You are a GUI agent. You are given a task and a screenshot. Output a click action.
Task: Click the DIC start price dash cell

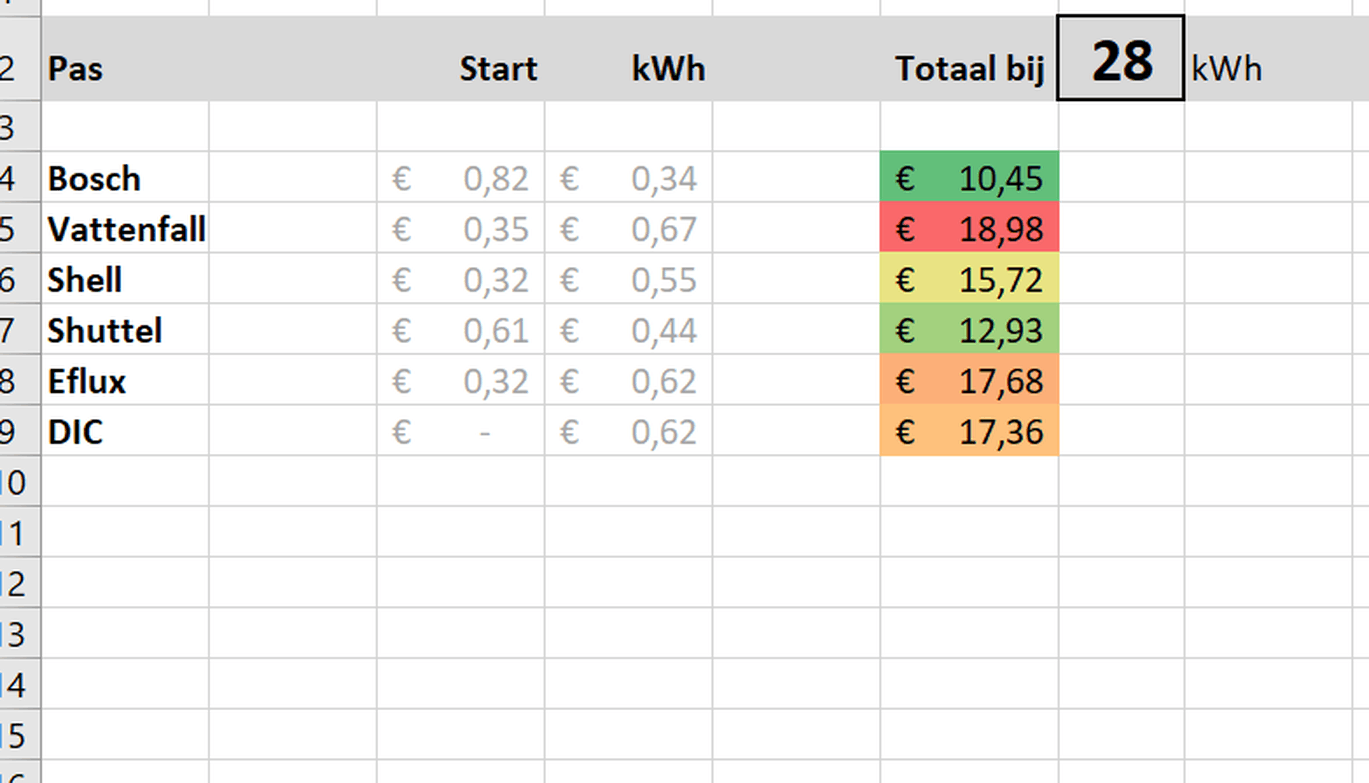pos(461,431)
